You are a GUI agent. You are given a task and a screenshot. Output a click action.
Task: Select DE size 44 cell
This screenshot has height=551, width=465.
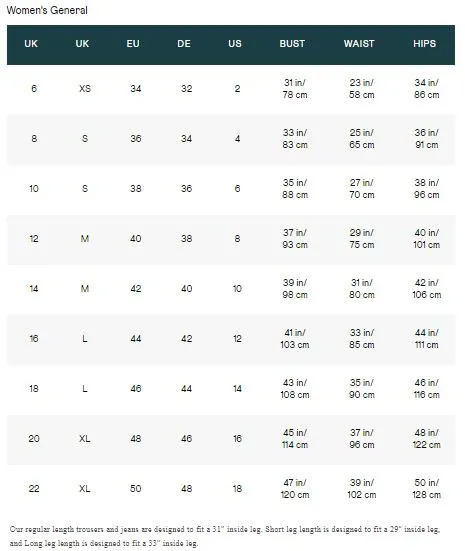186,389
